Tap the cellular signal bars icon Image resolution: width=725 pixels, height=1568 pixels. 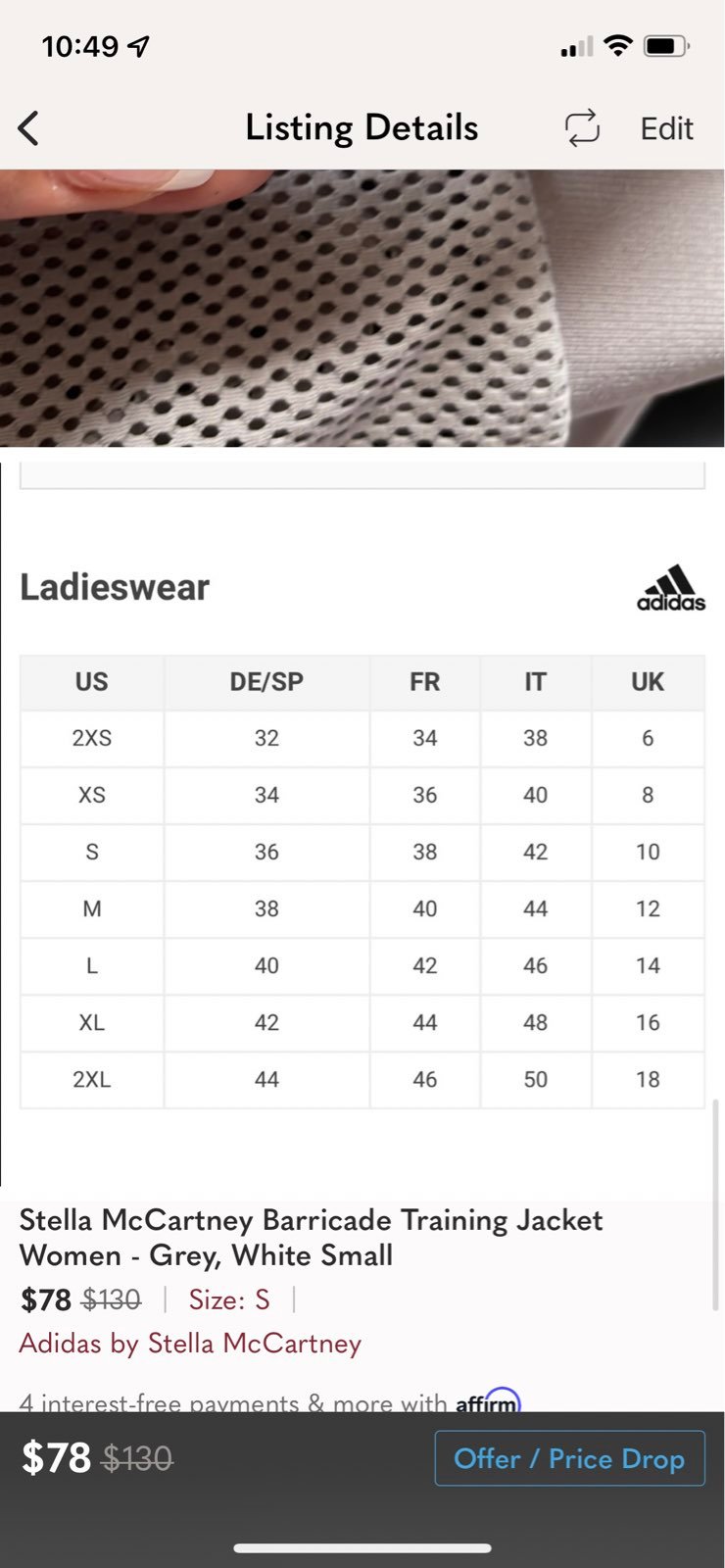coord(576,46)
